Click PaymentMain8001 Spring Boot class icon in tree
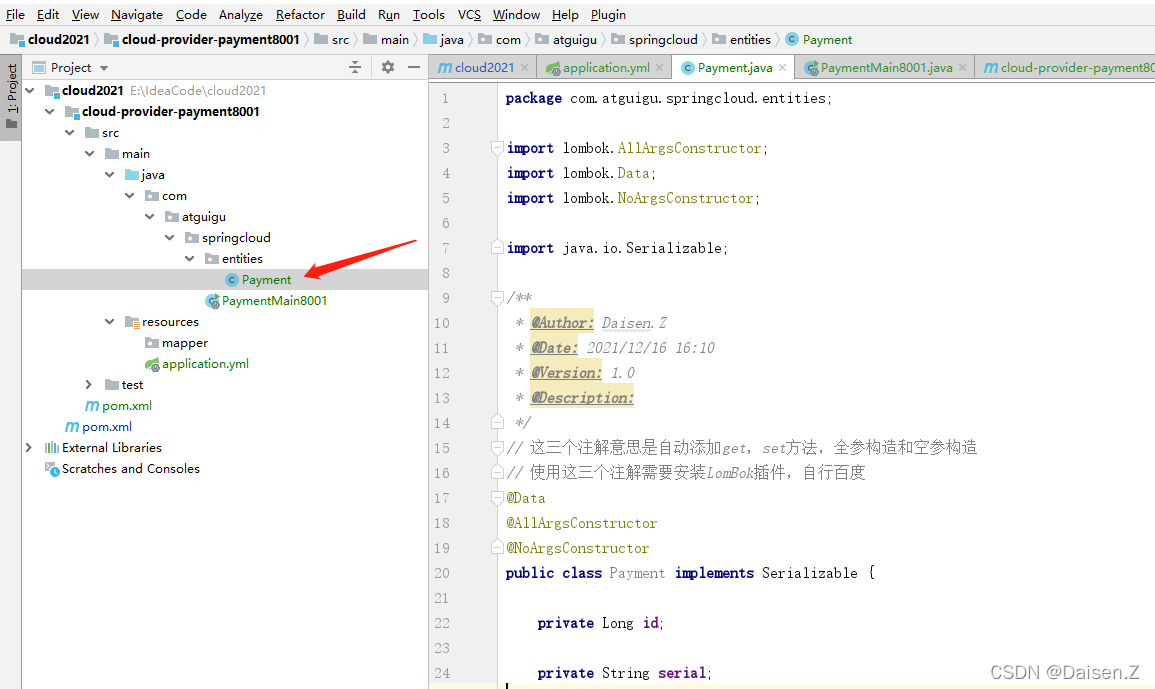 click(x=212, y=301)
